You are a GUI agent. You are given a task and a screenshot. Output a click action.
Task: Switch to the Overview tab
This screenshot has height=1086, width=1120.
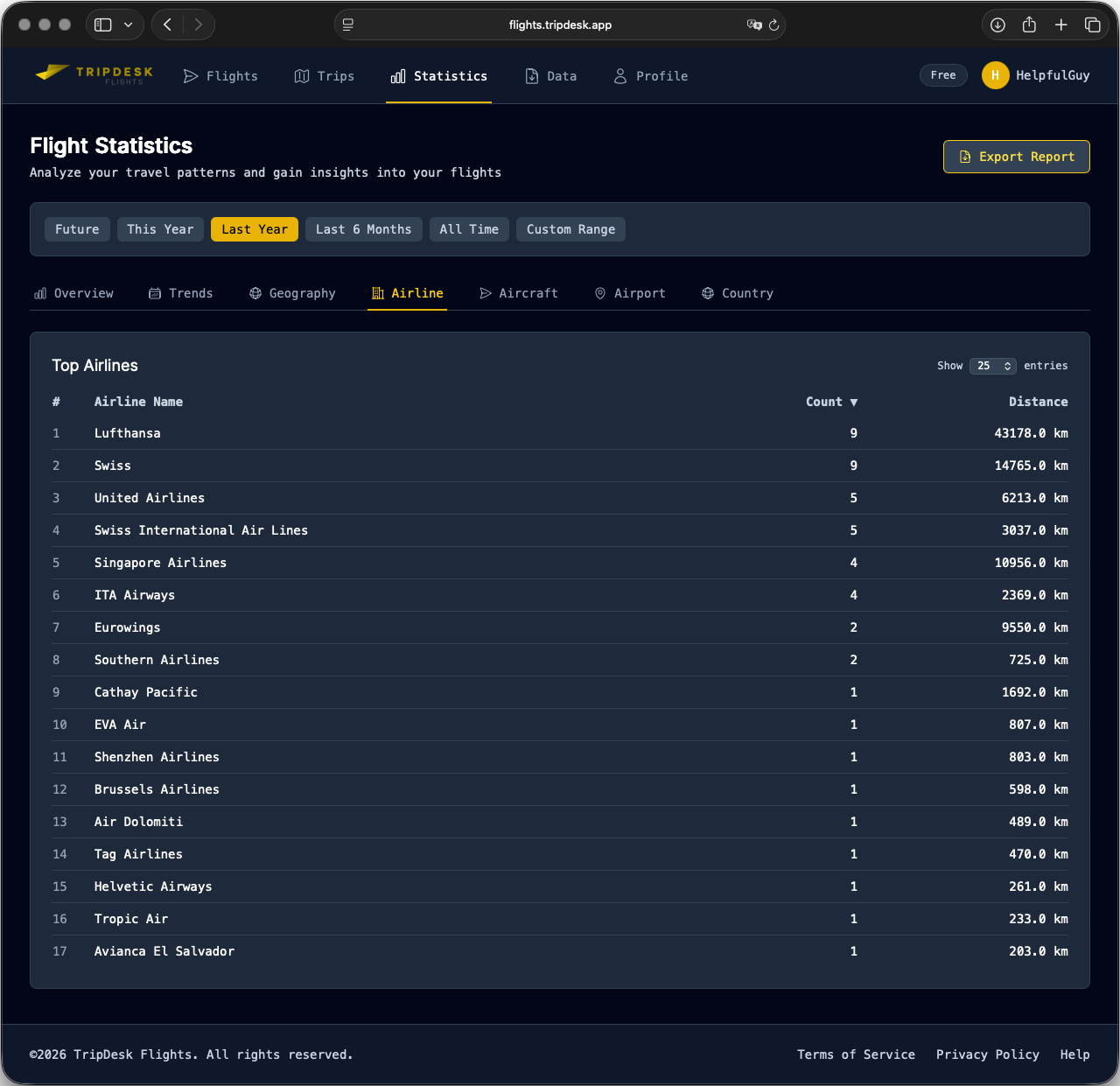[x=73, y=293]
